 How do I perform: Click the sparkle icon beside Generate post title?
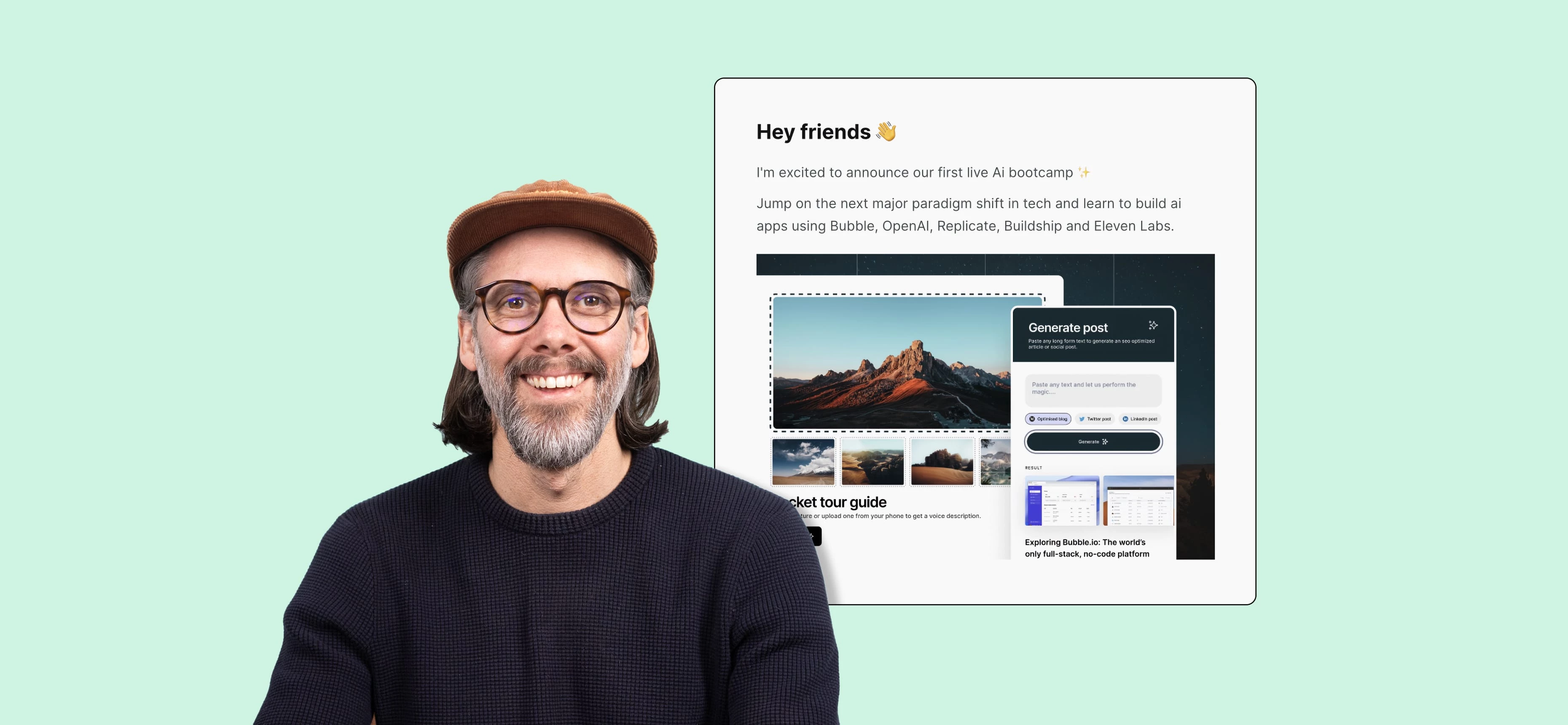pyautogui.click(x=1153, y=325)
